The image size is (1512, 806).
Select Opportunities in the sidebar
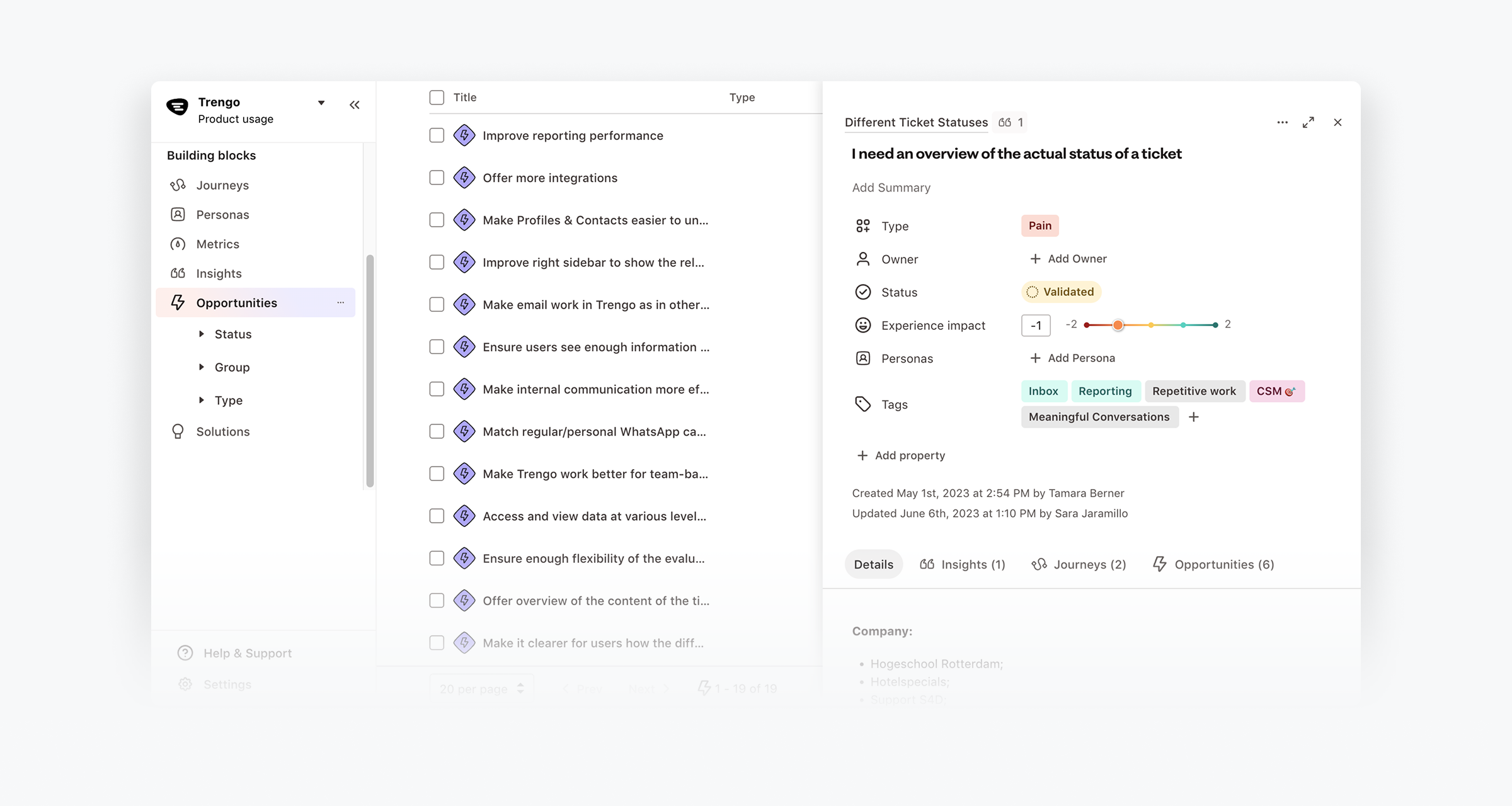(x=255, y=303)
